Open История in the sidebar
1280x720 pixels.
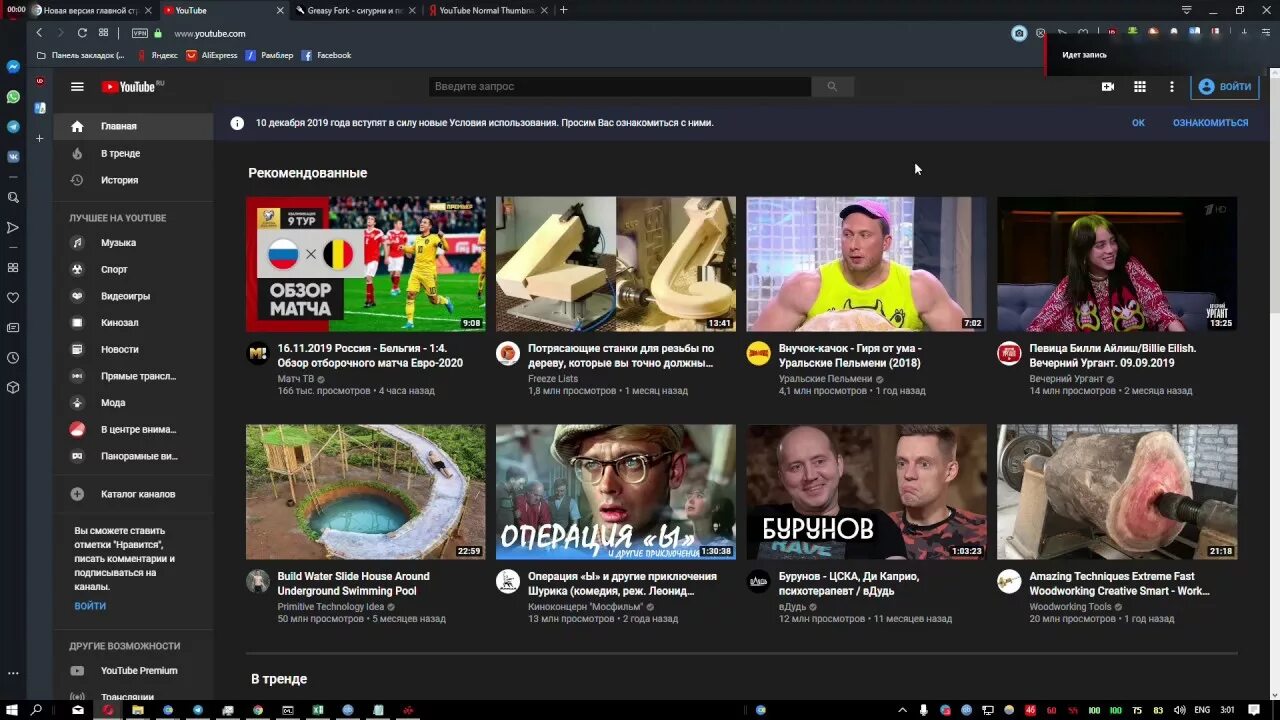(133, 180)
